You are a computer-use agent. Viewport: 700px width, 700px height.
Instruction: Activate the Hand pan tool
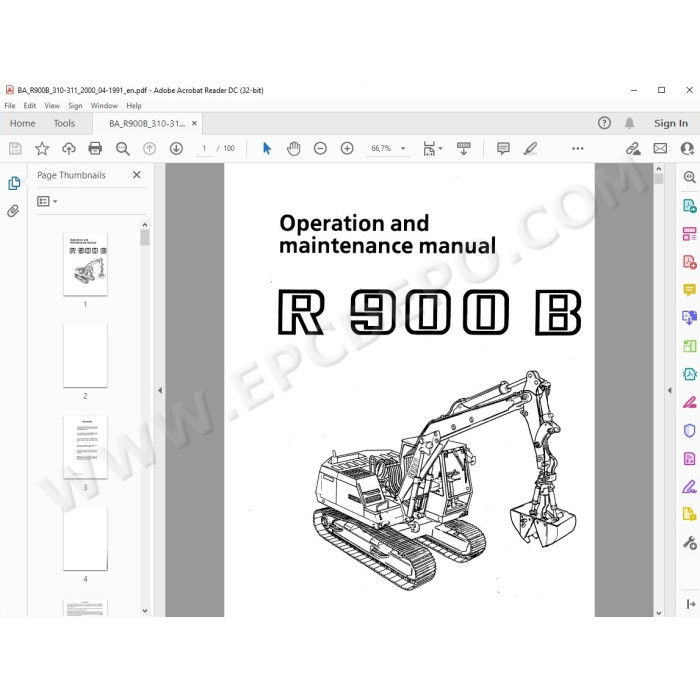(293, 148)
